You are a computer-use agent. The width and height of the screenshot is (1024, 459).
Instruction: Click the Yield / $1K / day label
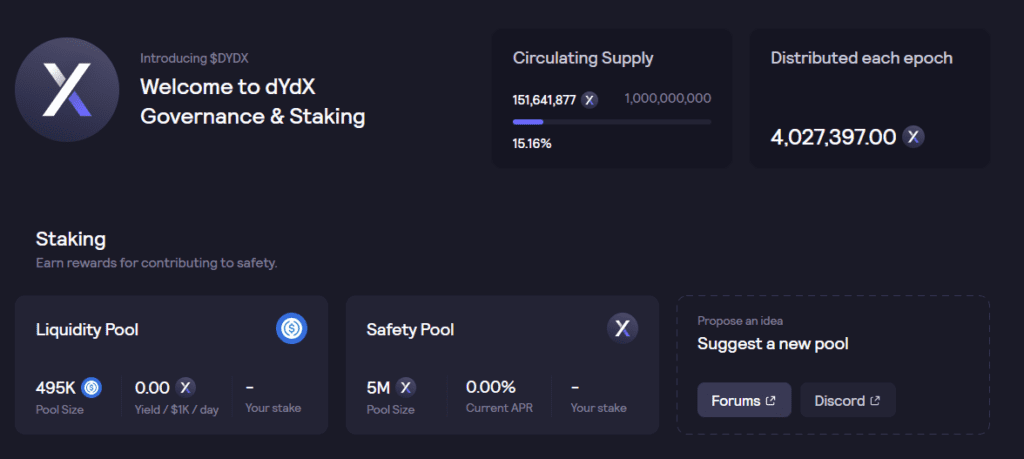[x=176, y=410]
